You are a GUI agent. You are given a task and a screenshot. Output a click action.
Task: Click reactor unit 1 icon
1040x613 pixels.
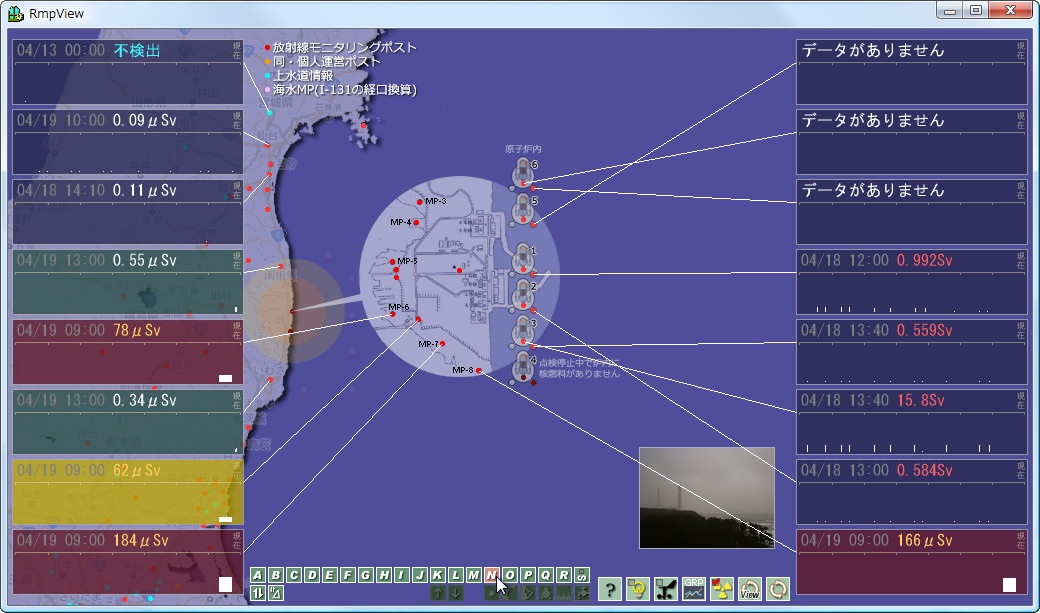(x=523, y=259)
